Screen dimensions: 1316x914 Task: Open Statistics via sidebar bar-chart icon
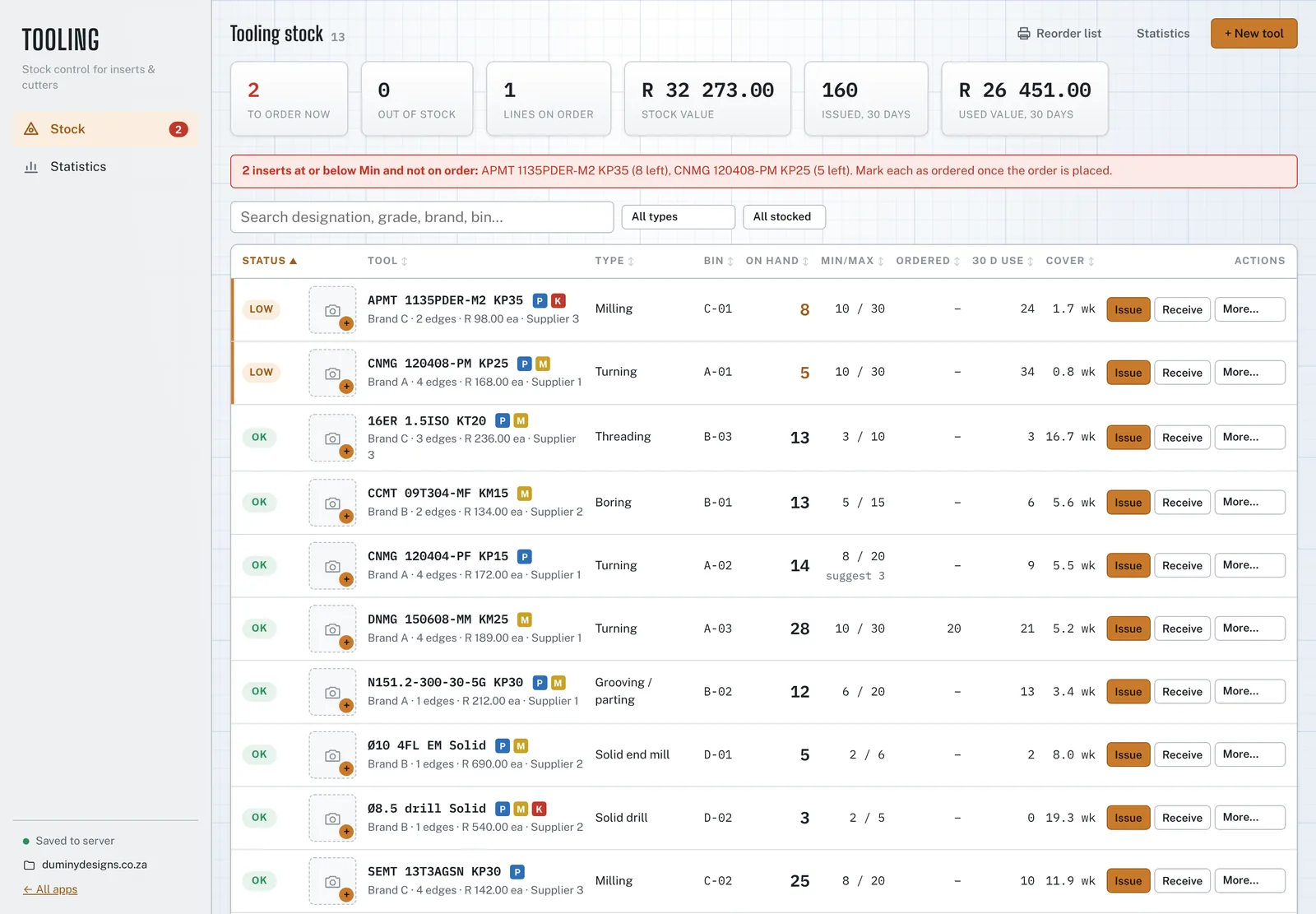click(x=31, y=167)
